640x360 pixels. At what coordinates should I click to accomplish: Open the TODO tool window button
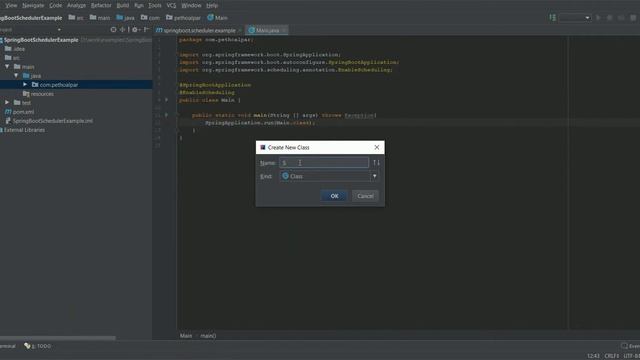pos(38,346)
